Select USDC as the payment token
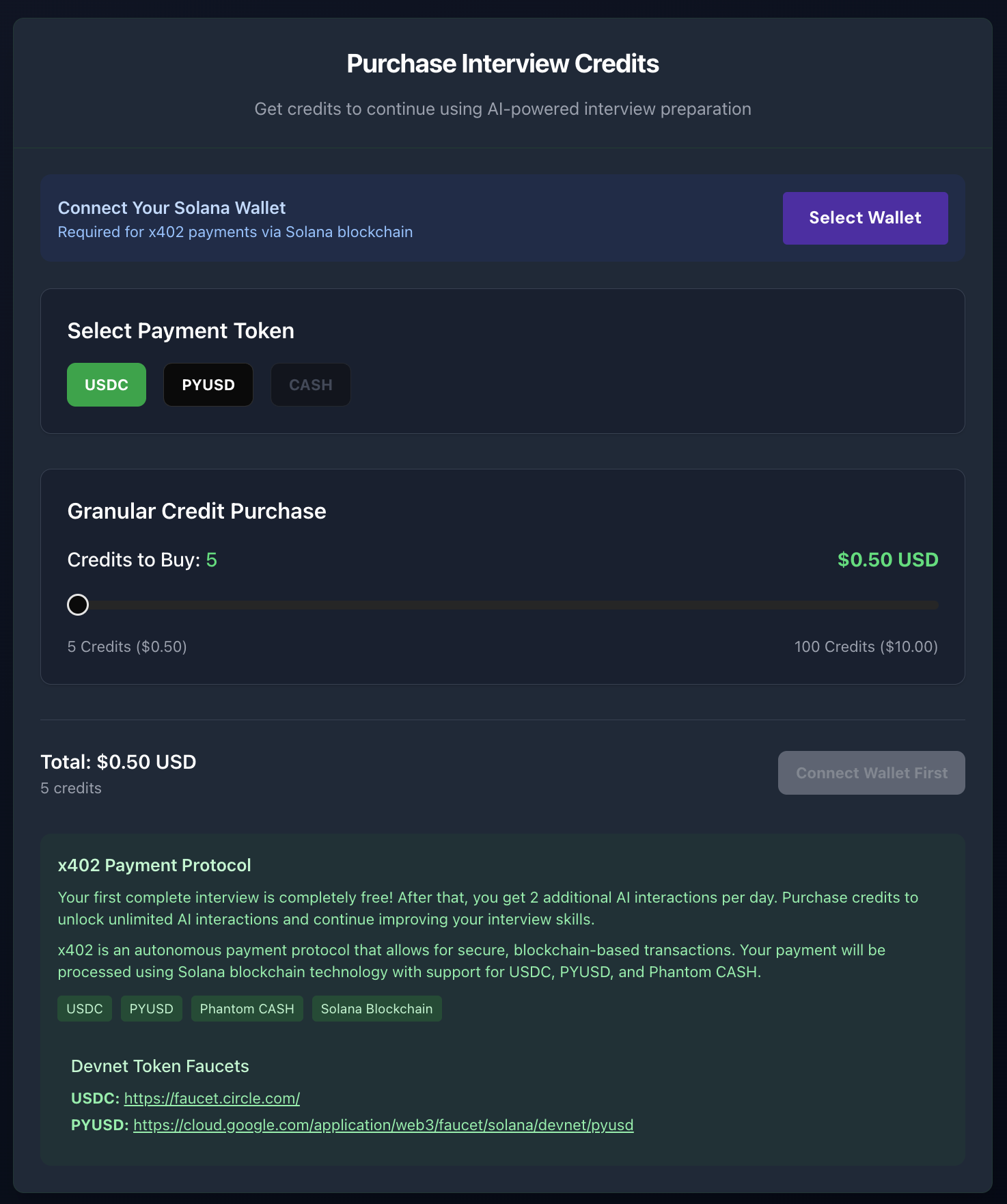The image size is (1007, 1204). coord(106,384)
